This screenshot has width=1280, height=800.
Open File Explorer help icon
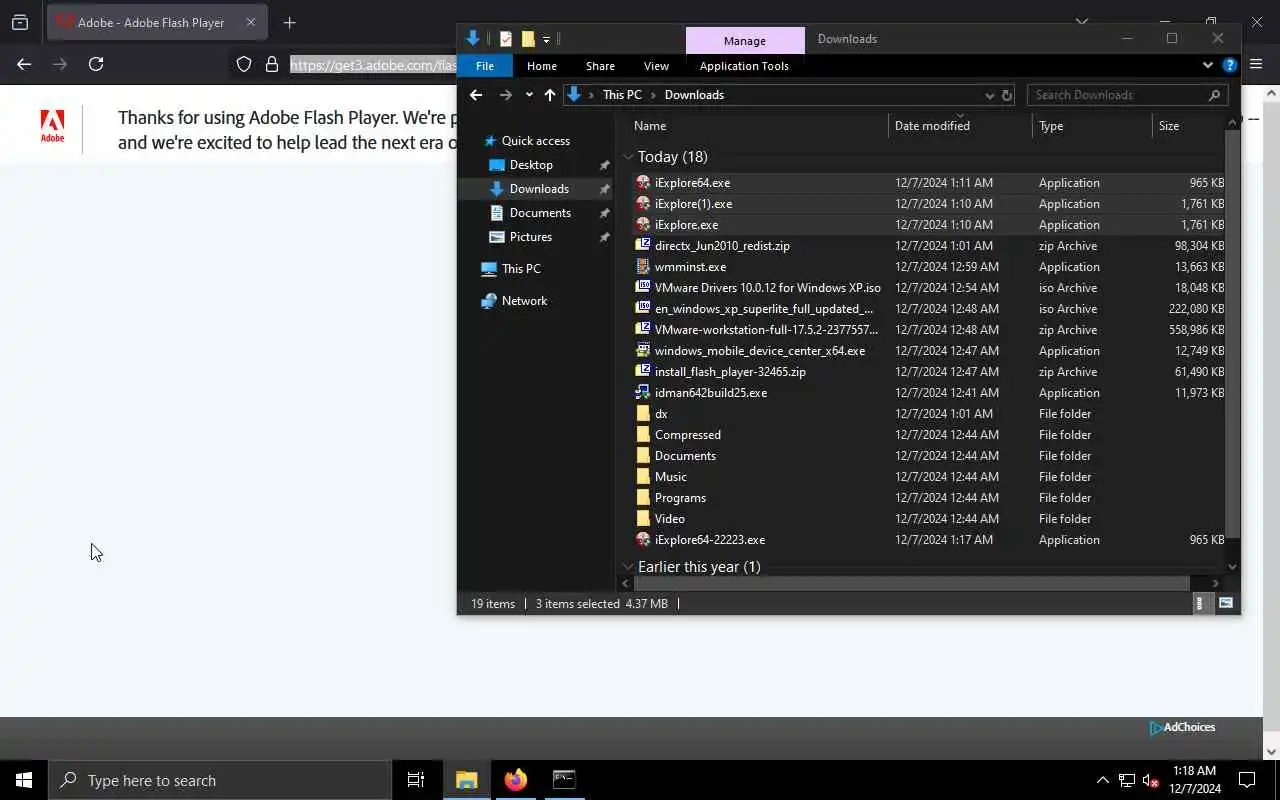click(x=1230, y=66)
